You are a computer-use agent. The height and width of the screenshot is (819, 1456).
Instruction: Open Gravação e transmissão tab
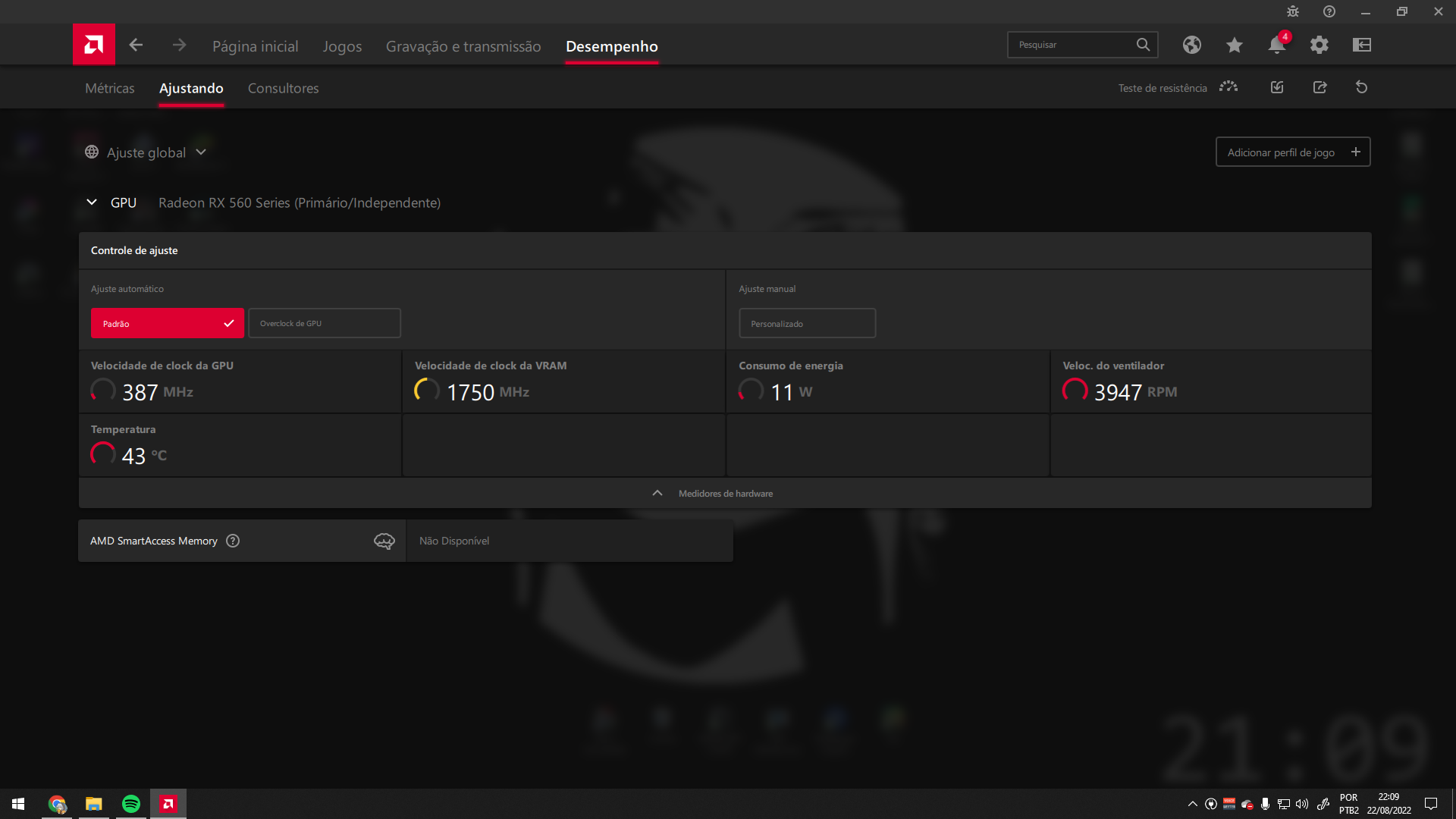463,46
